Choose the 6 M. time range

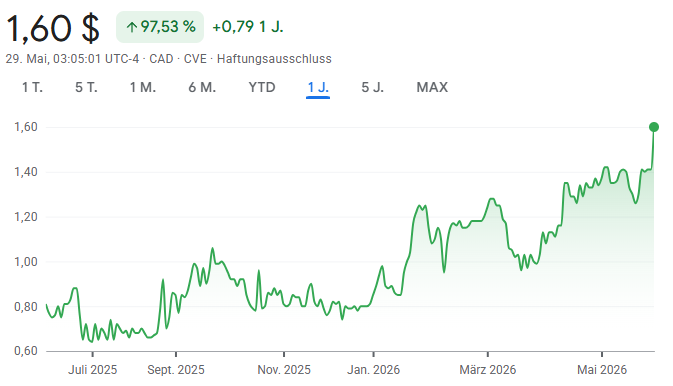click(202, 87)
